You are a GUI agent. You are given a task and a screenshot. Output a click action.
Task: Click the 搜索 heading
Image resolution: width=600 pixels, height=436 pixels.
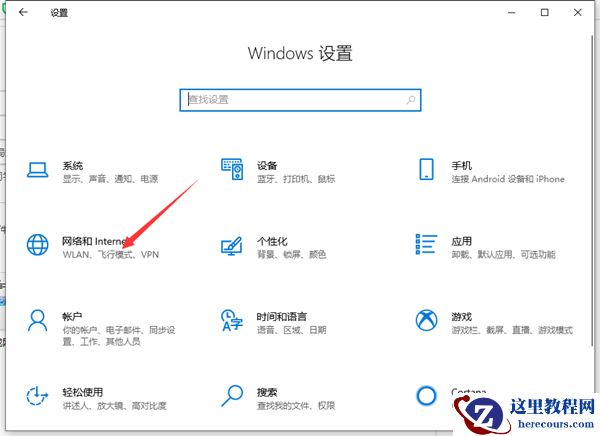click(x=267, y=392)
